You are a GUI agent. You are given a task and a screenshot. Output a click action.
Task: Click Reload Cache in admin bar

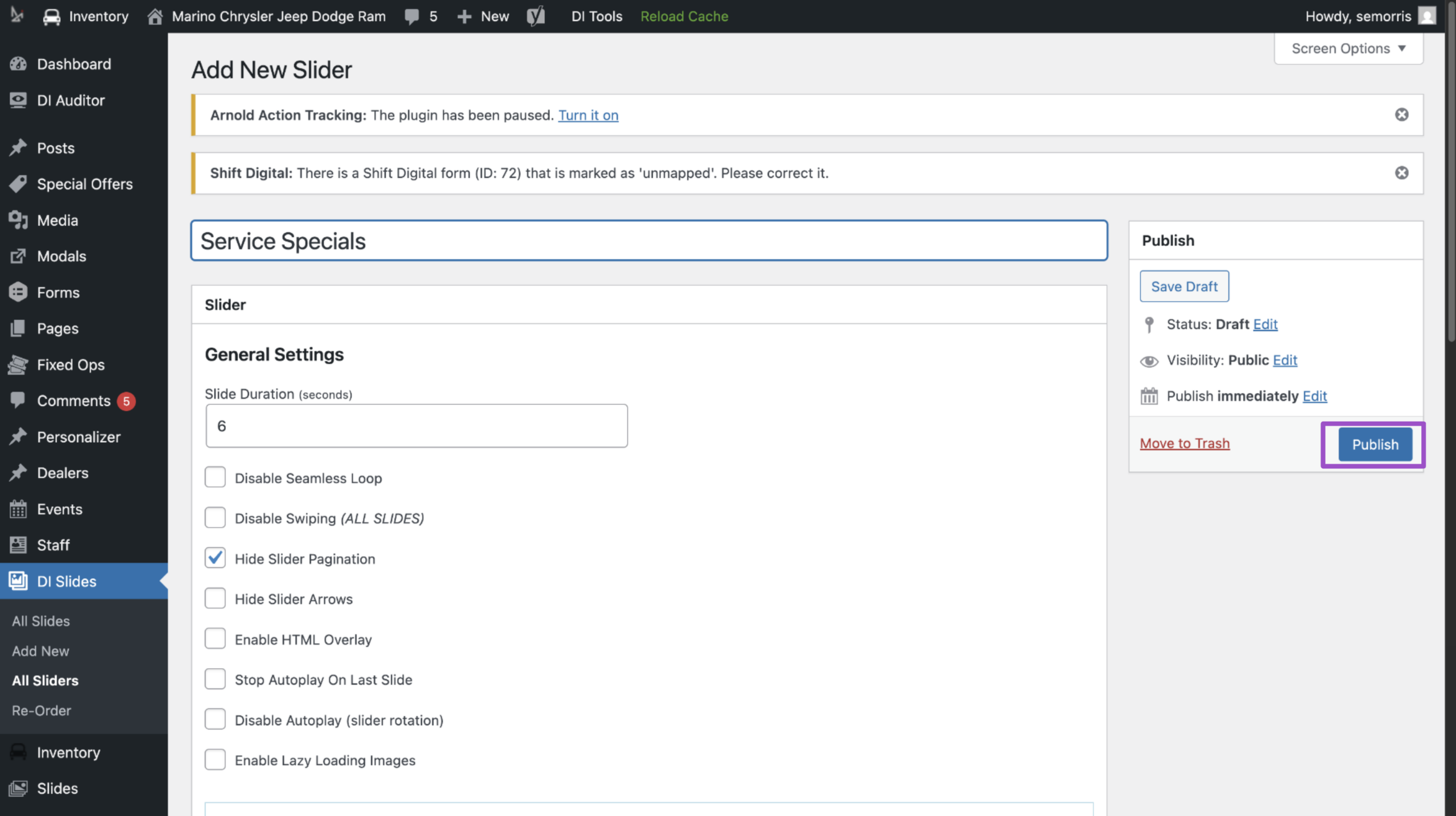684,17
